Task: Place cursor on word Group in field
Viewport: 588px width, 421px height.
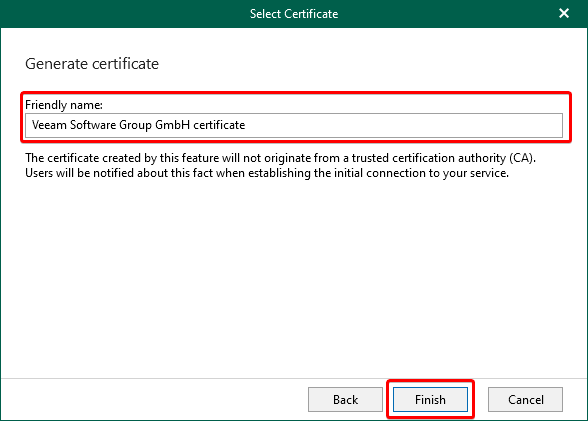Action: (x=135, y=125)
